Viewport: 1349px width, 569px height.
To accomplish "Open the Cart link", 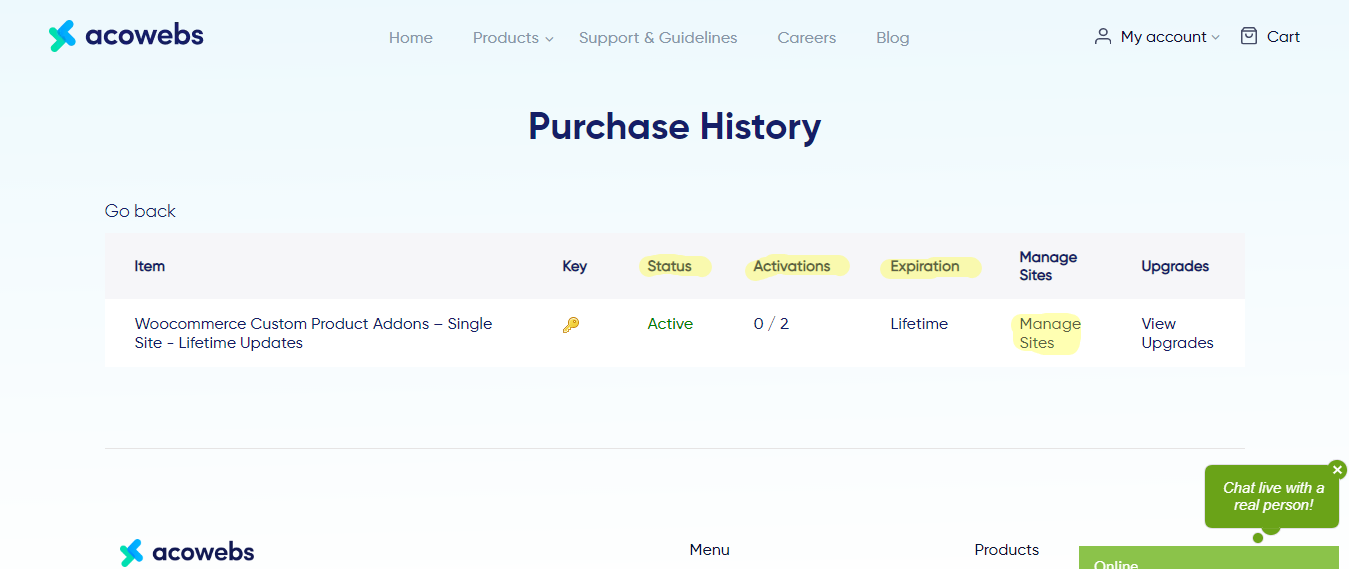I will (1283, 37).
